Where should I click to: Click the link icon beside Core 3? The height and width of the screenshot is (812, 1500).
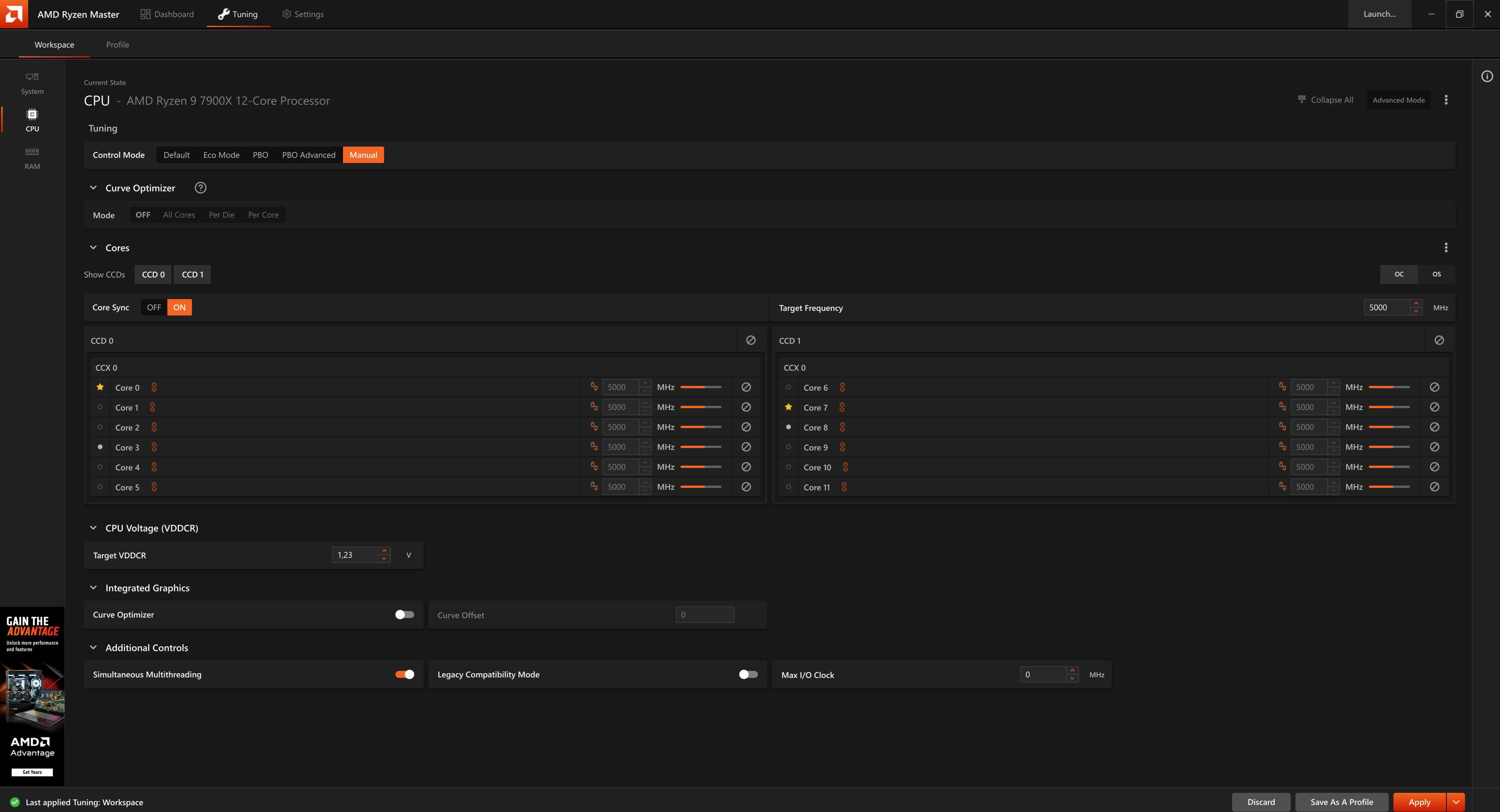[x=154, y=447]
